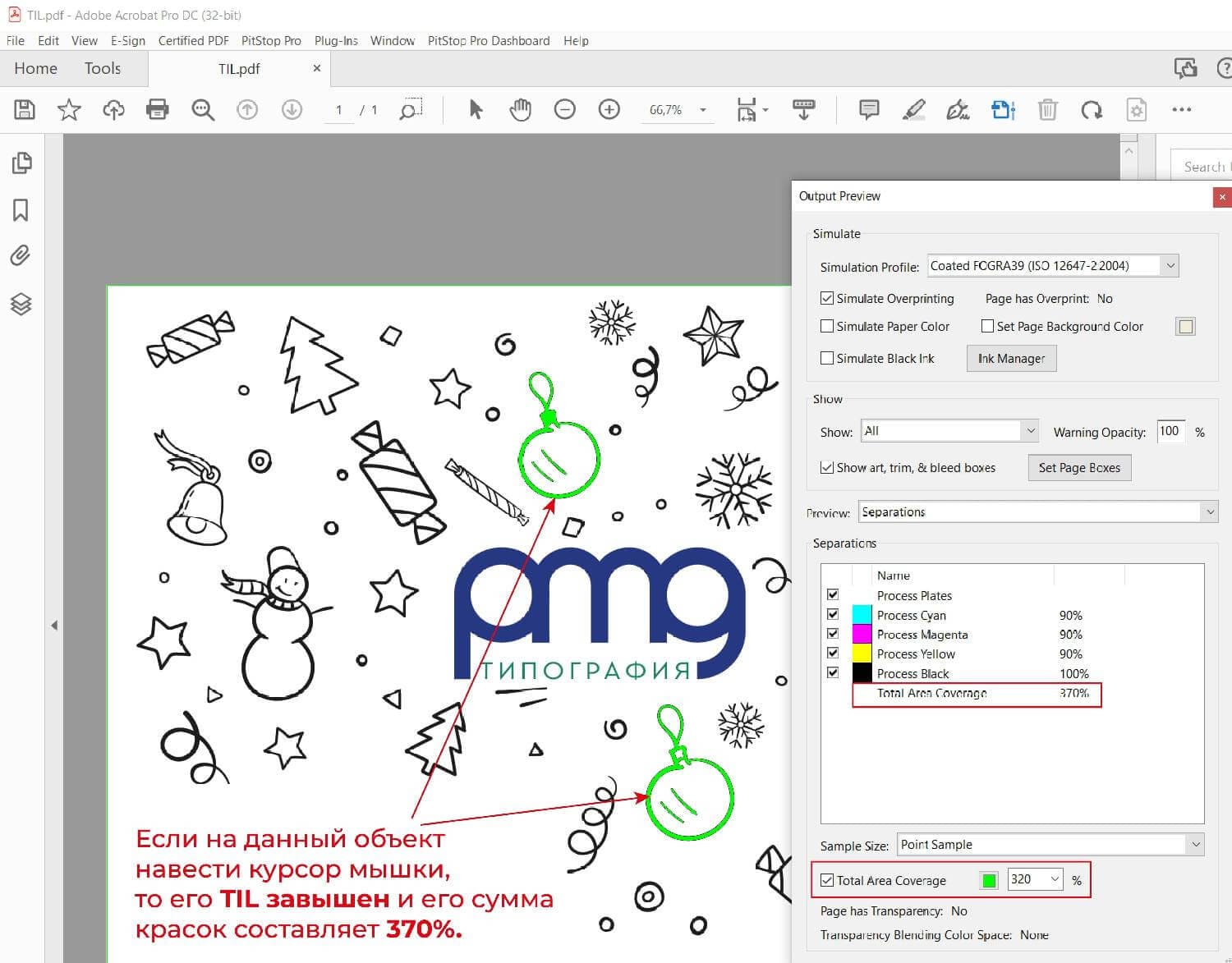Open the Edit menu
The image size is (1232, 963).
[48, 40]
